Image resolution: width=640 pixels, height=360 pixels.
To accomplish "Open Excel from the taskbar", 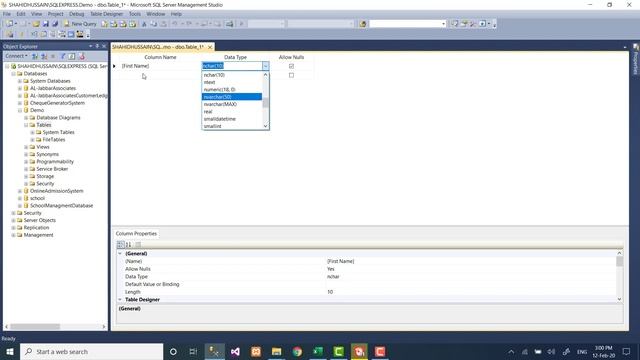I will tap(318, 351).
